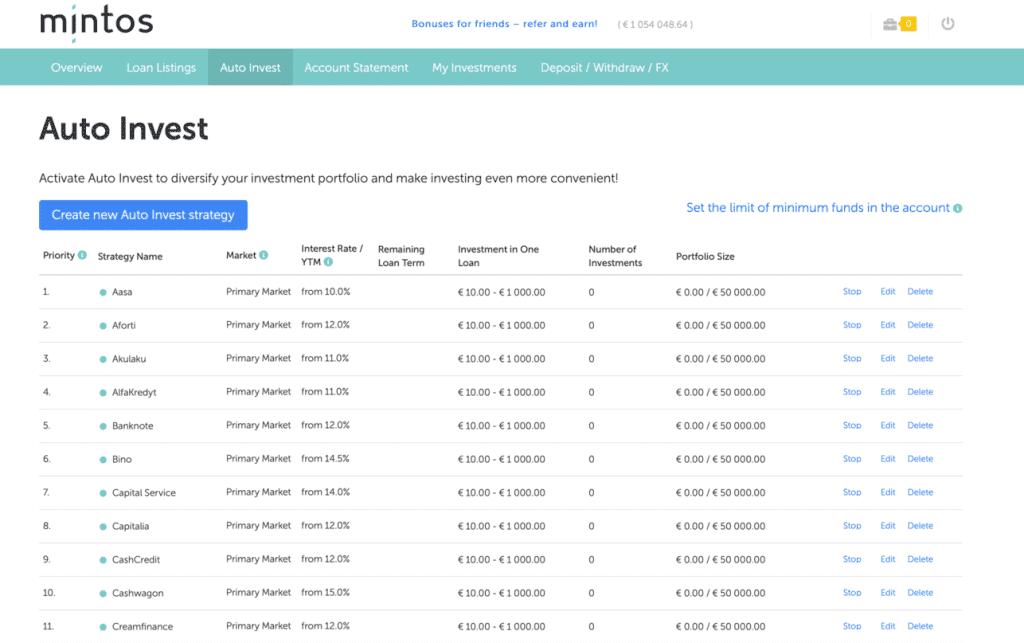The height and width of the screenshot is (643, 1024).
Task: Click the Mintos logo
Action: point(96,24)
